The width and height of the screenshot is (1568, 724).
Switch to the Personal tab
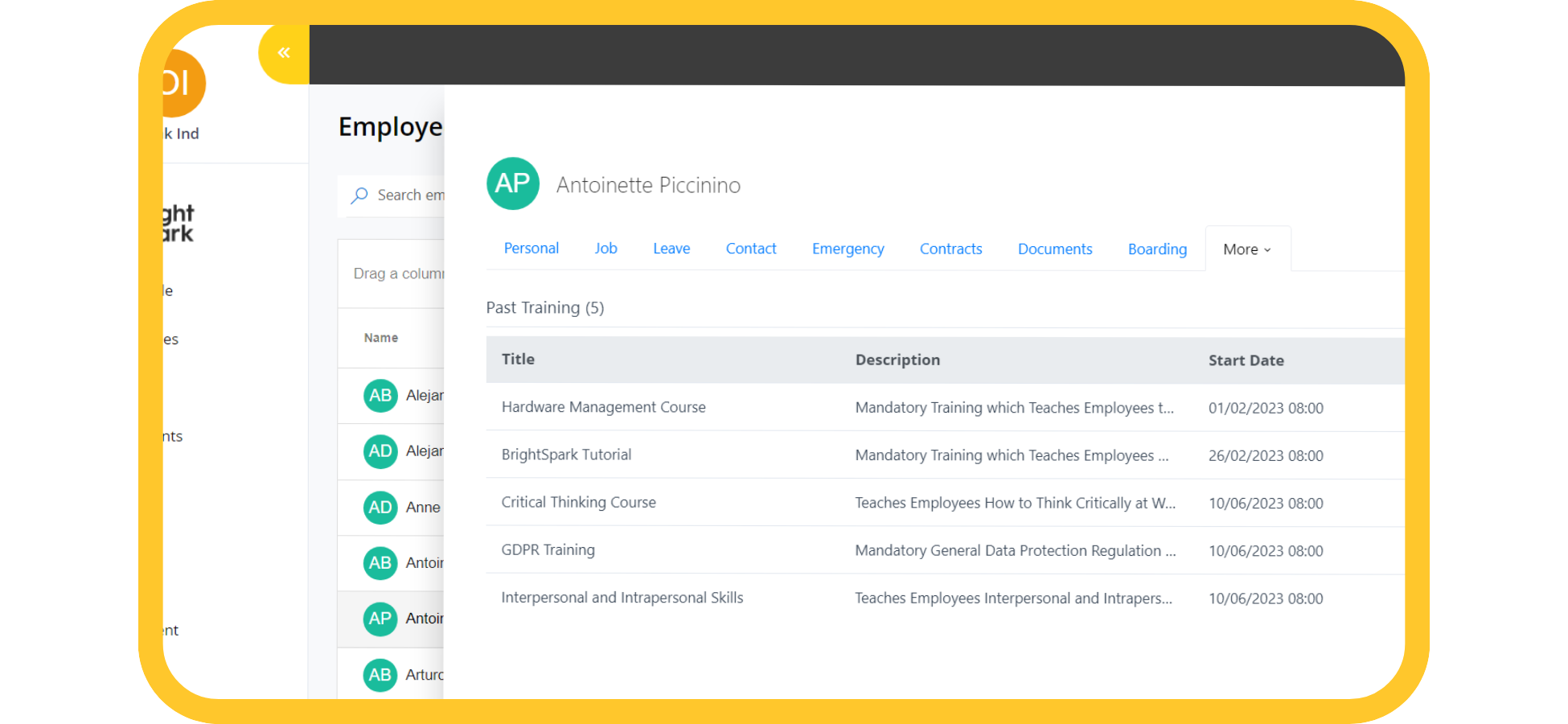(531, 249)
